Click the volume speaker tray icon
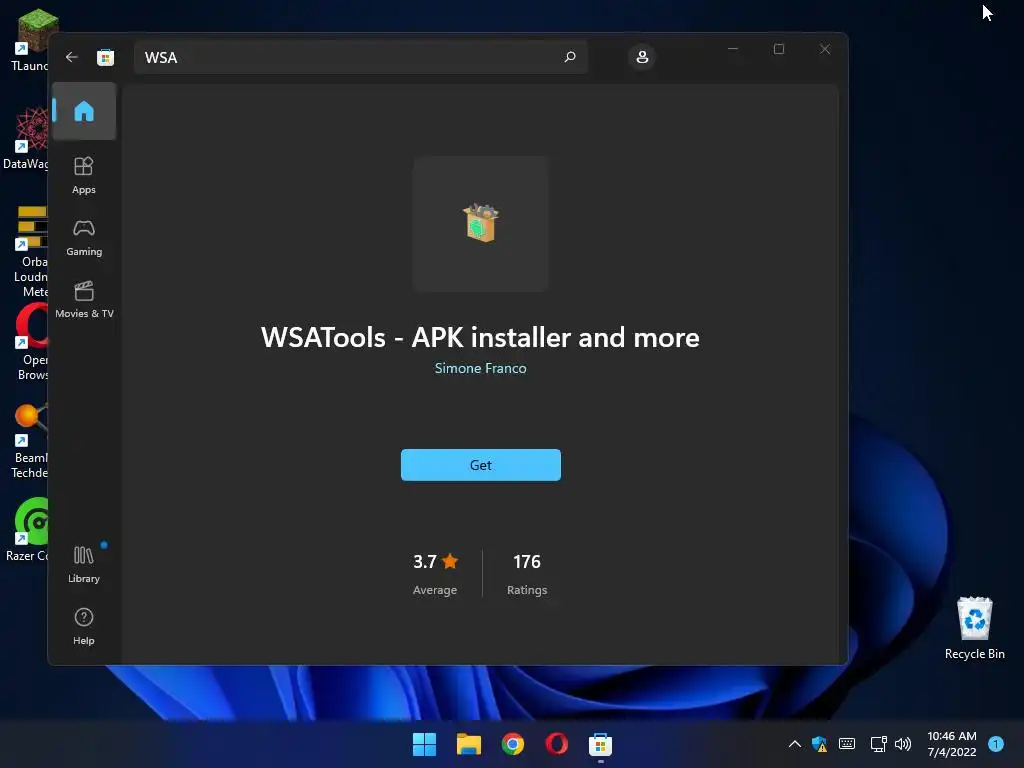The width and height of the screenshot is (1024, 768). click(x=903, y=744)
